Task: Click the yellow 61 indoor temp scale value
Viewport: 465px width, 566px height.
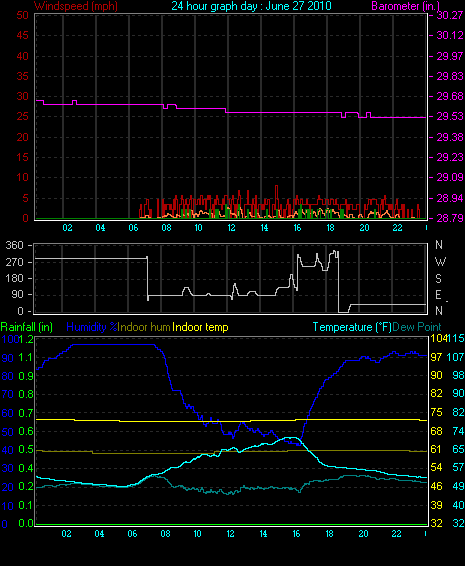Action: [x=436, y=449]
